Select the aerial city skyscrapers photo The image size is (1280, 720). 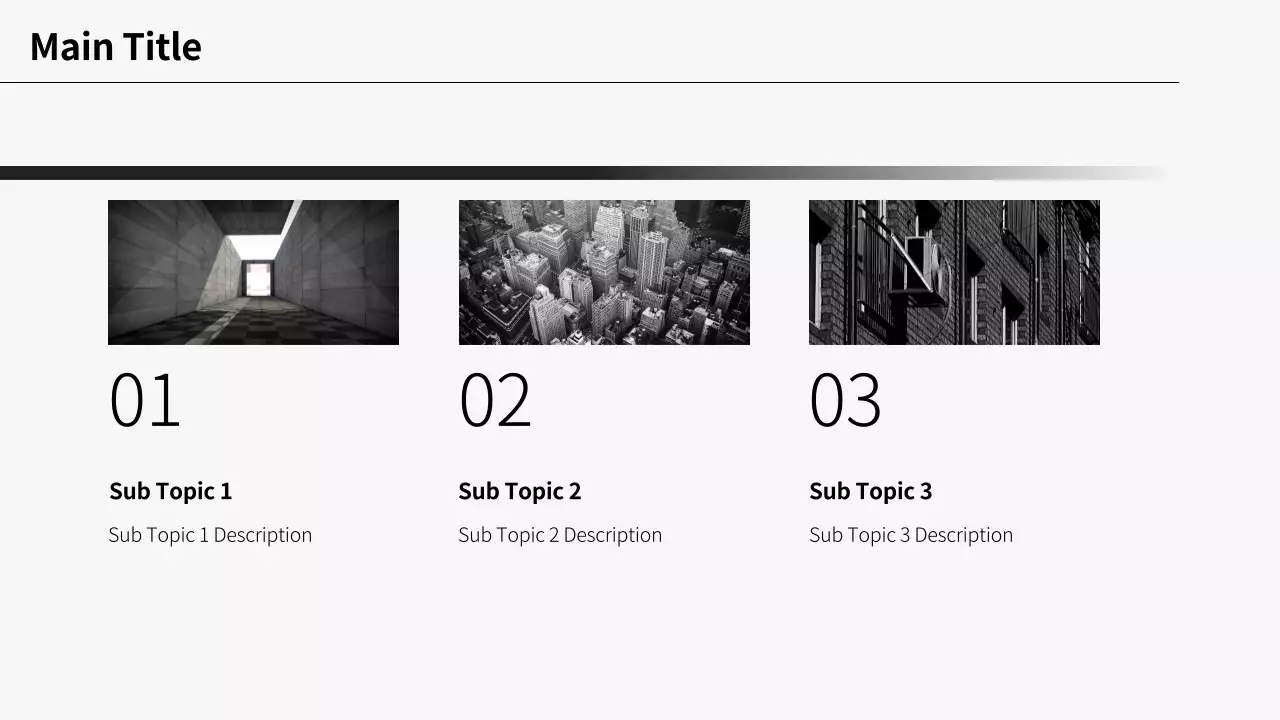[604, 272]
